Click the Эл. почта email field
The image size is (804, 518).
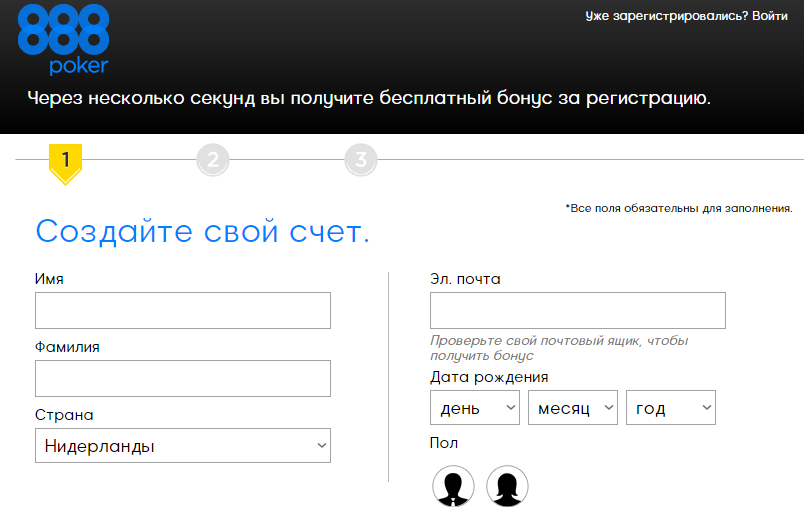578,311
